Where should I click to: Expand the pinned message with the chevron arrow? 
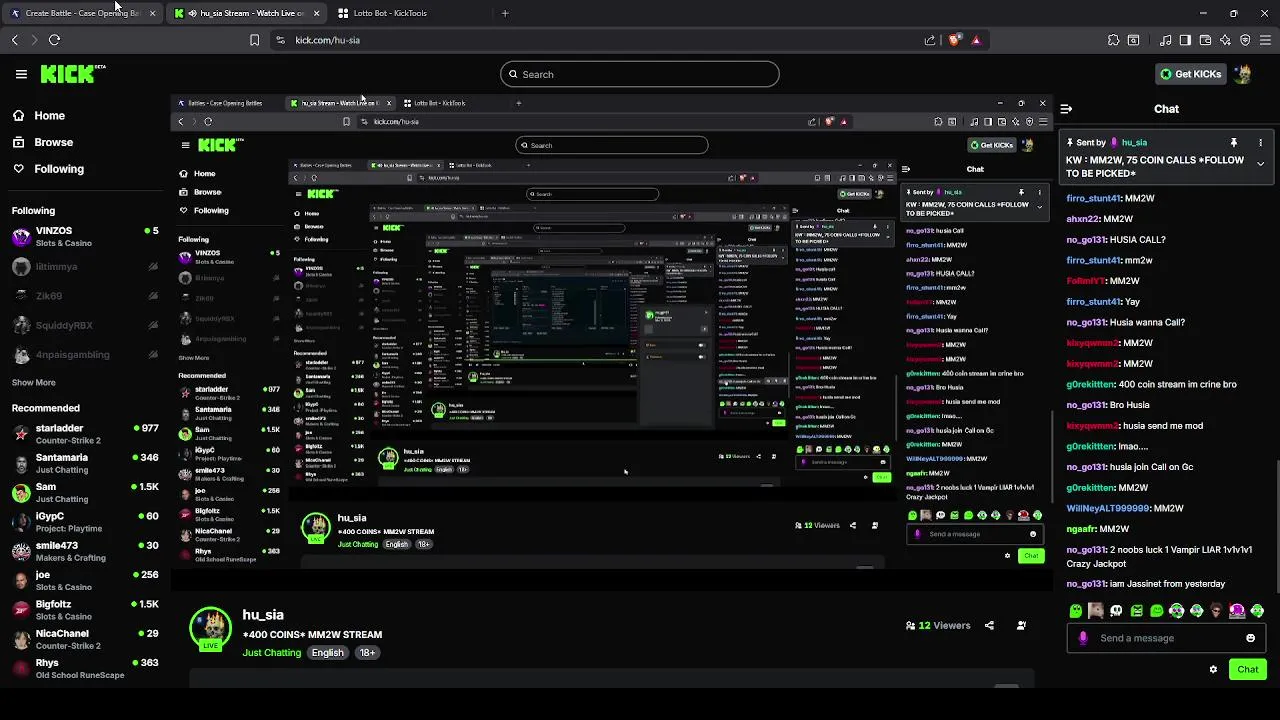coord(1260,163)
